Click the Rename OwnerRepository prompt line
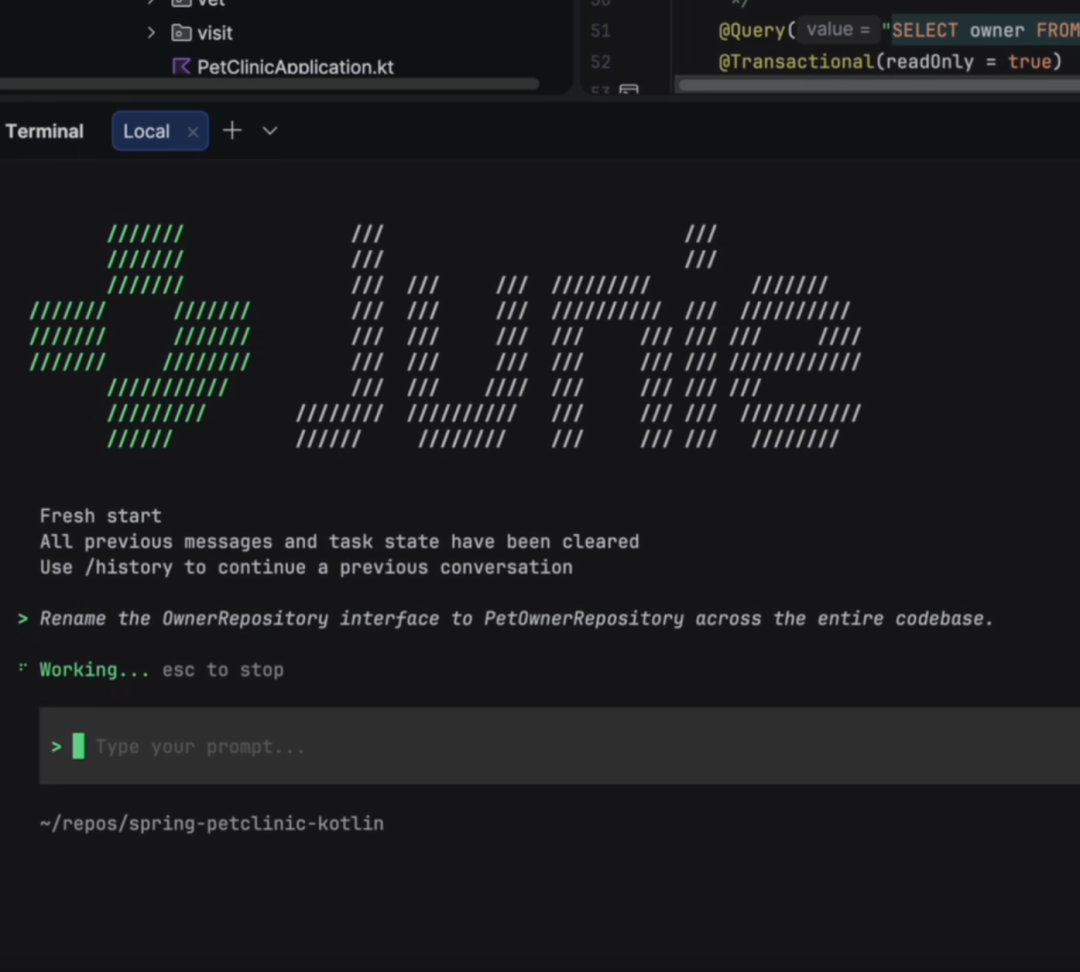1080x972 pixels. 516,619
